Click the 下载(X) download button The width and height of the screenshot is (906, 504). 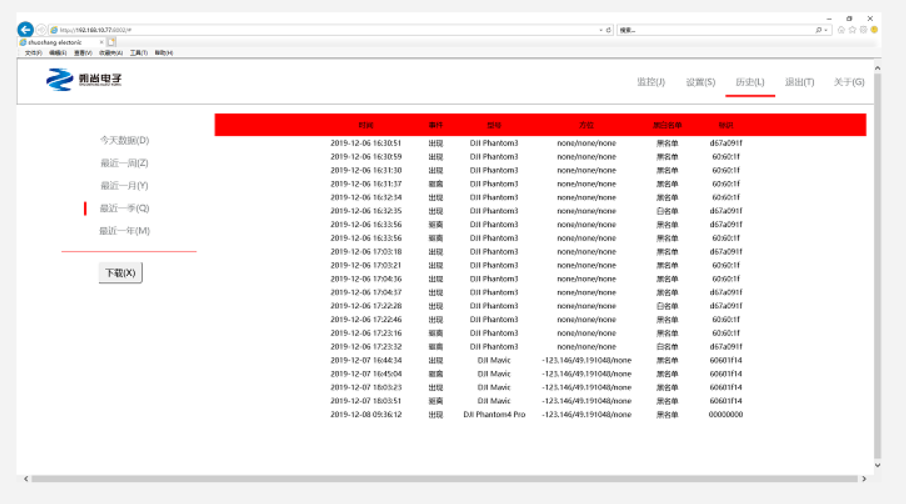(x=120, y=273)
